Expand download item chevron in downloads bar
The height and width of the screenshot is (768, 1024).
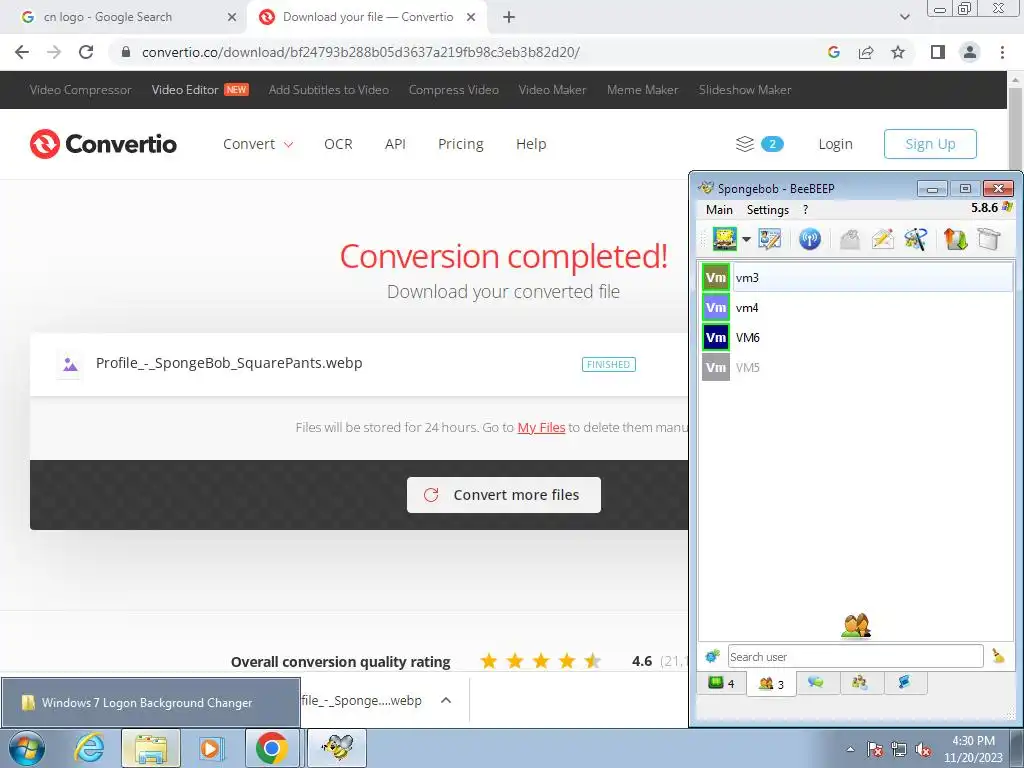(446, 701)
